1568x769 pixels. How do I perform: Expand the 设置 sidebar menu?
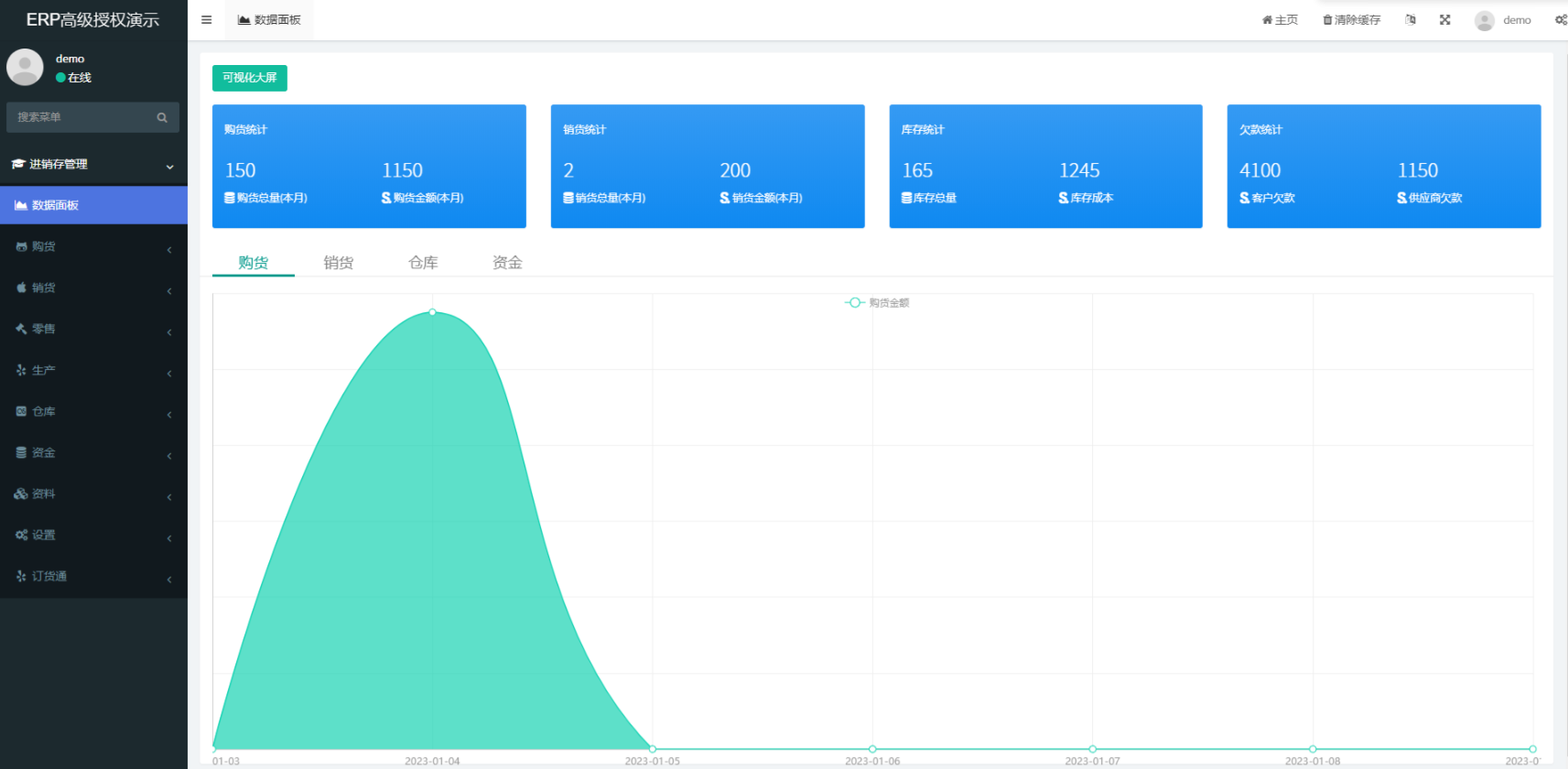(93, 536)
